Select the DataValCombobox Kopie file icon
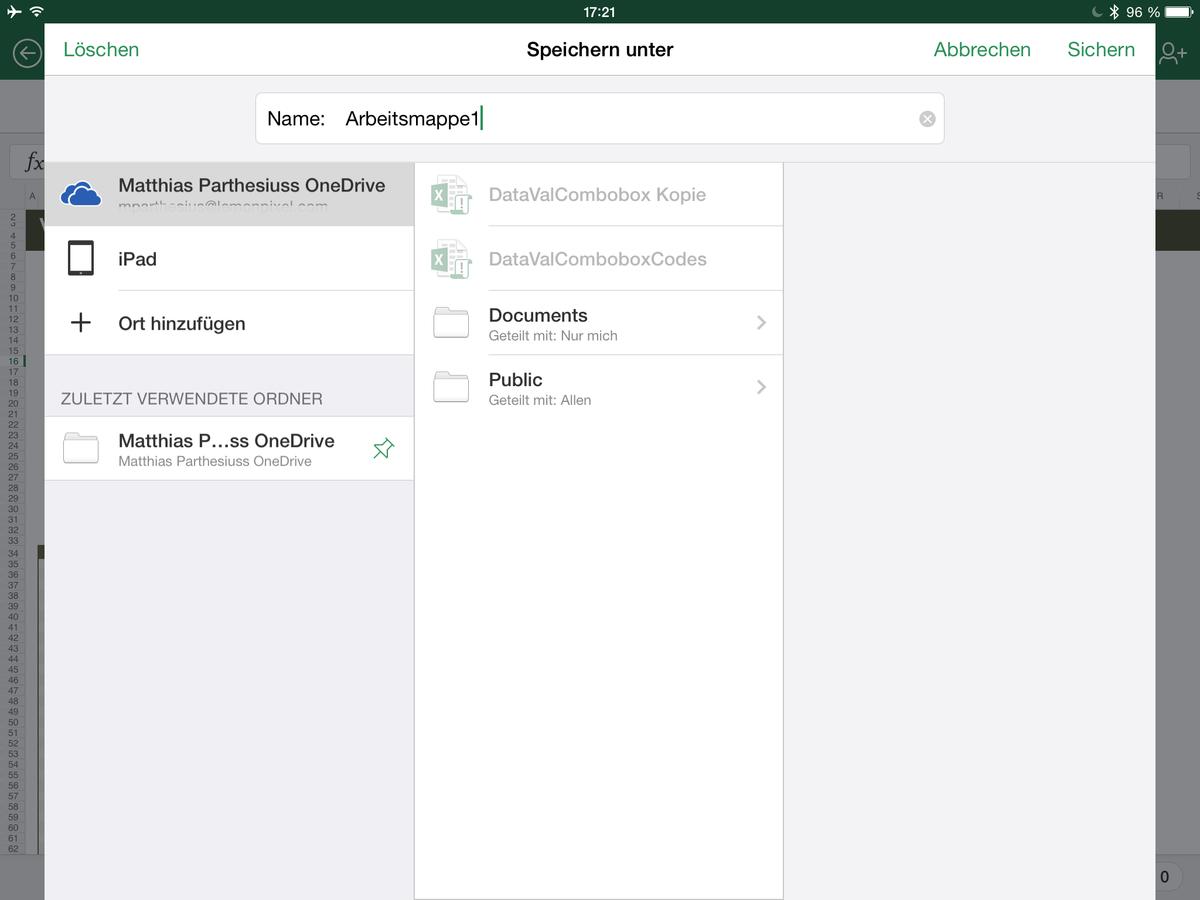Screen dimensions: 1200x900 pyautogui.click(x=451, y=194)
